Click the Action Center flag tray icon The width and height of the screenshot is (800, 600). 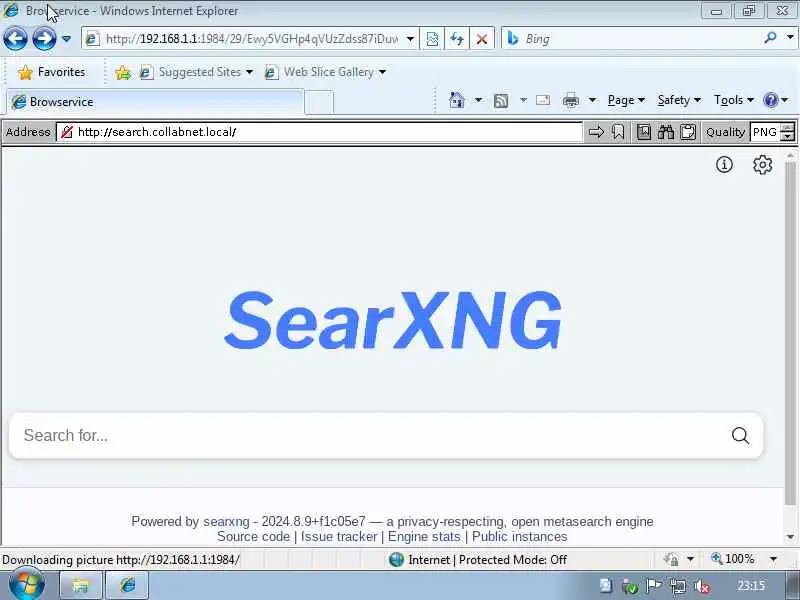(654, 586)
